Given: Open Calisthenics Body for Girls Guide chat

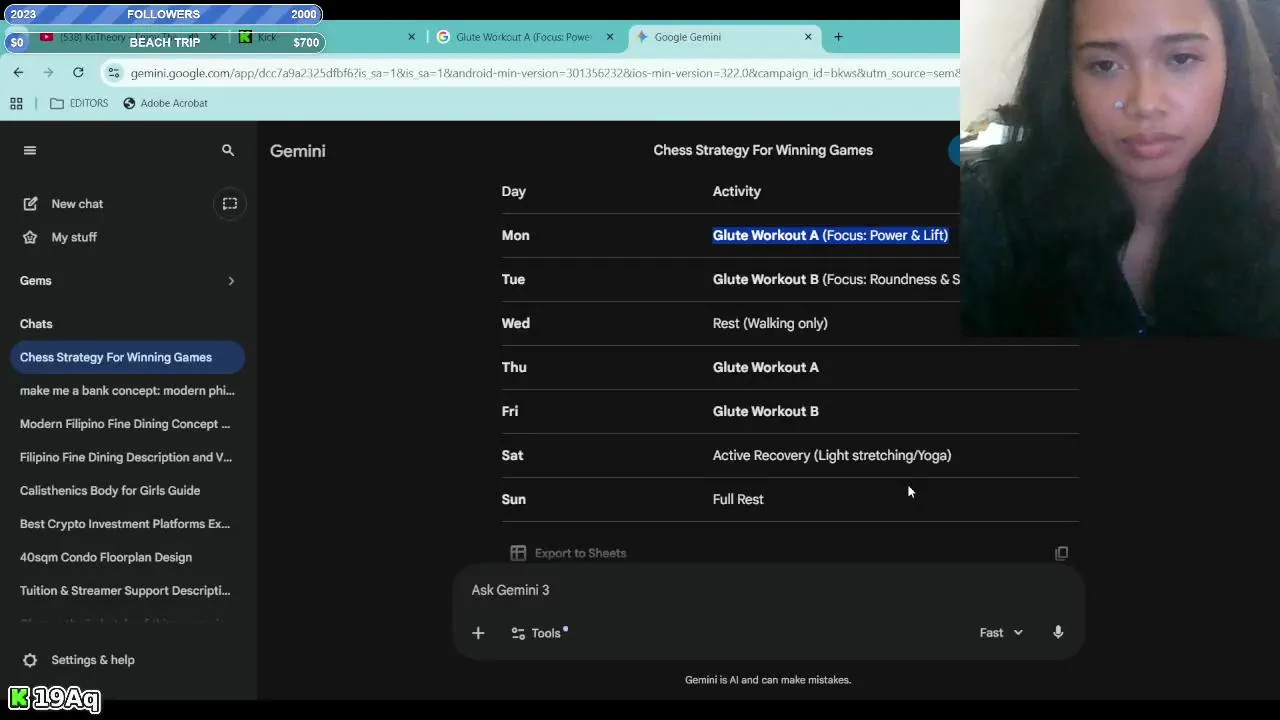Looking at the screenshot, I should (x=128, y=490).
